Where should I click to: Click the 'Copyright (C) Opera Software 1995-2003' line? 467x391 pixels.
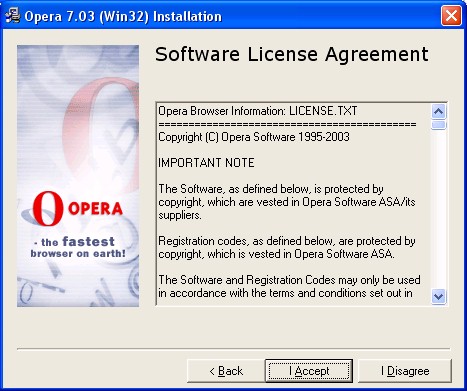[x=254, y=137]
